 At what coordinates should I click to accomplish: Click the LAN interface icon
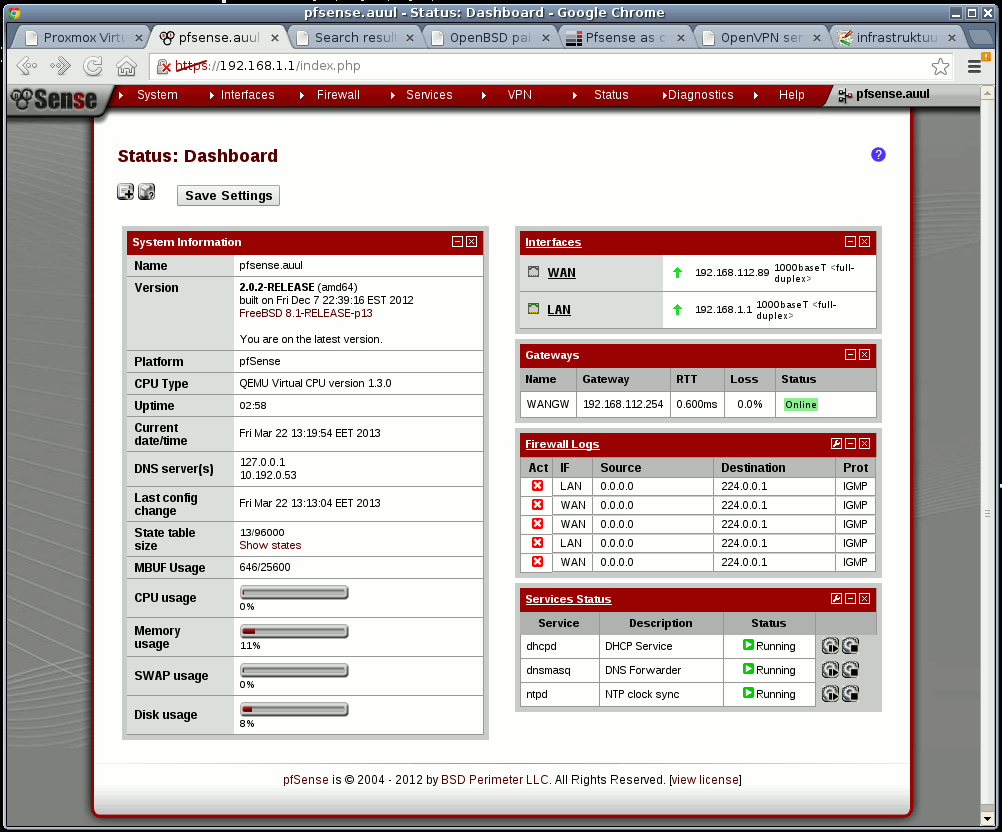534,309
